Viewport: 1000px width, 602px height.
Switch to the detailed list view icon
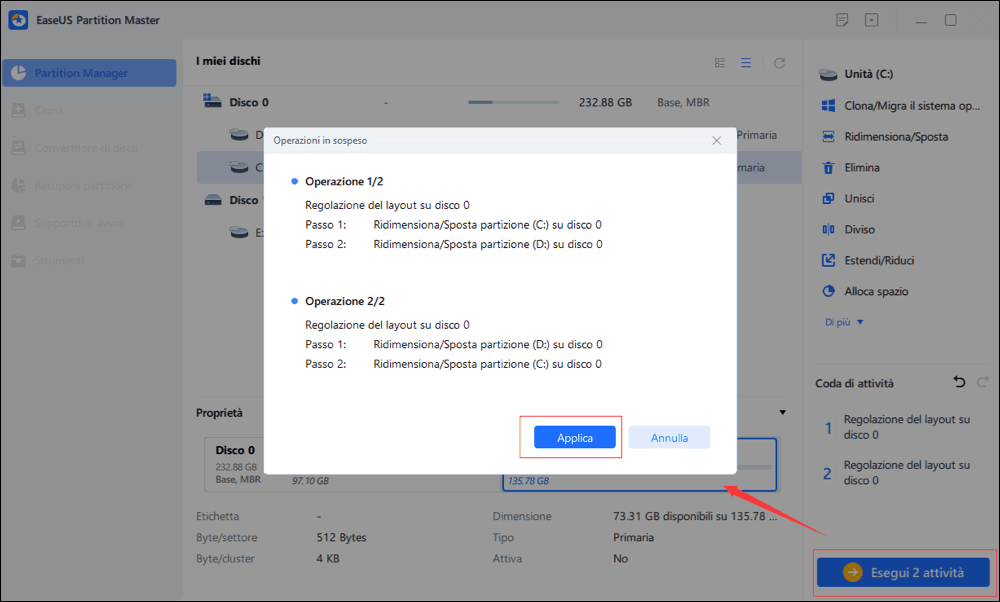coord(720,62)
